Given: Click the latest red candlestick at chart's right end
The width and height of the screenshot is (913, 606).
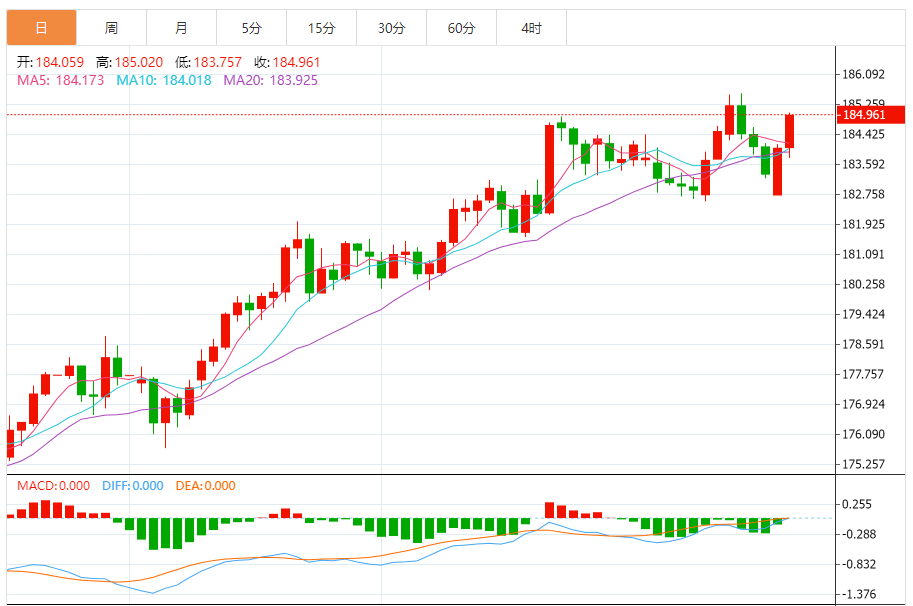Looking at the screenshot, I should [x=789, y=131].
